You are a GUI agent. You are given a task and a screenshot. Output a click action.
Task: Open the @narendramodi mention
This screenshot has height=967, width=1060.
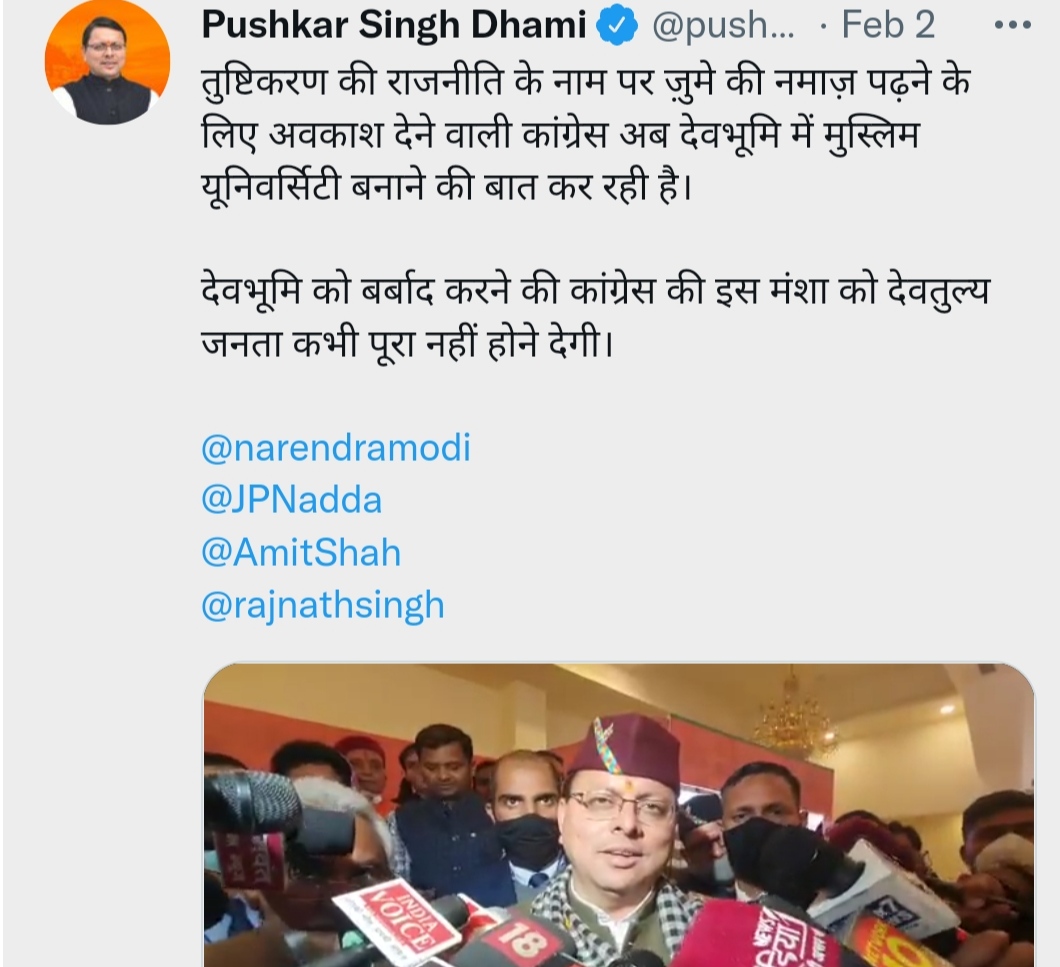336,448
